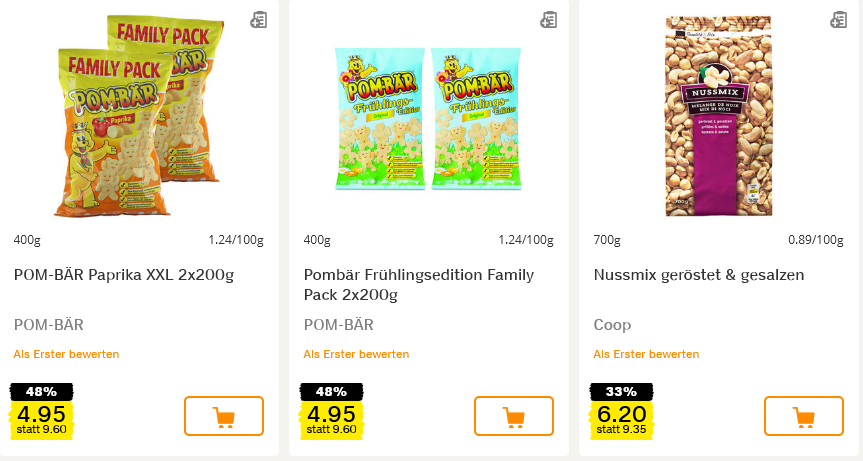Click the 6.20 price tag on Nussmix
Viewport: 863px width, 461px height.
point(620,415)
